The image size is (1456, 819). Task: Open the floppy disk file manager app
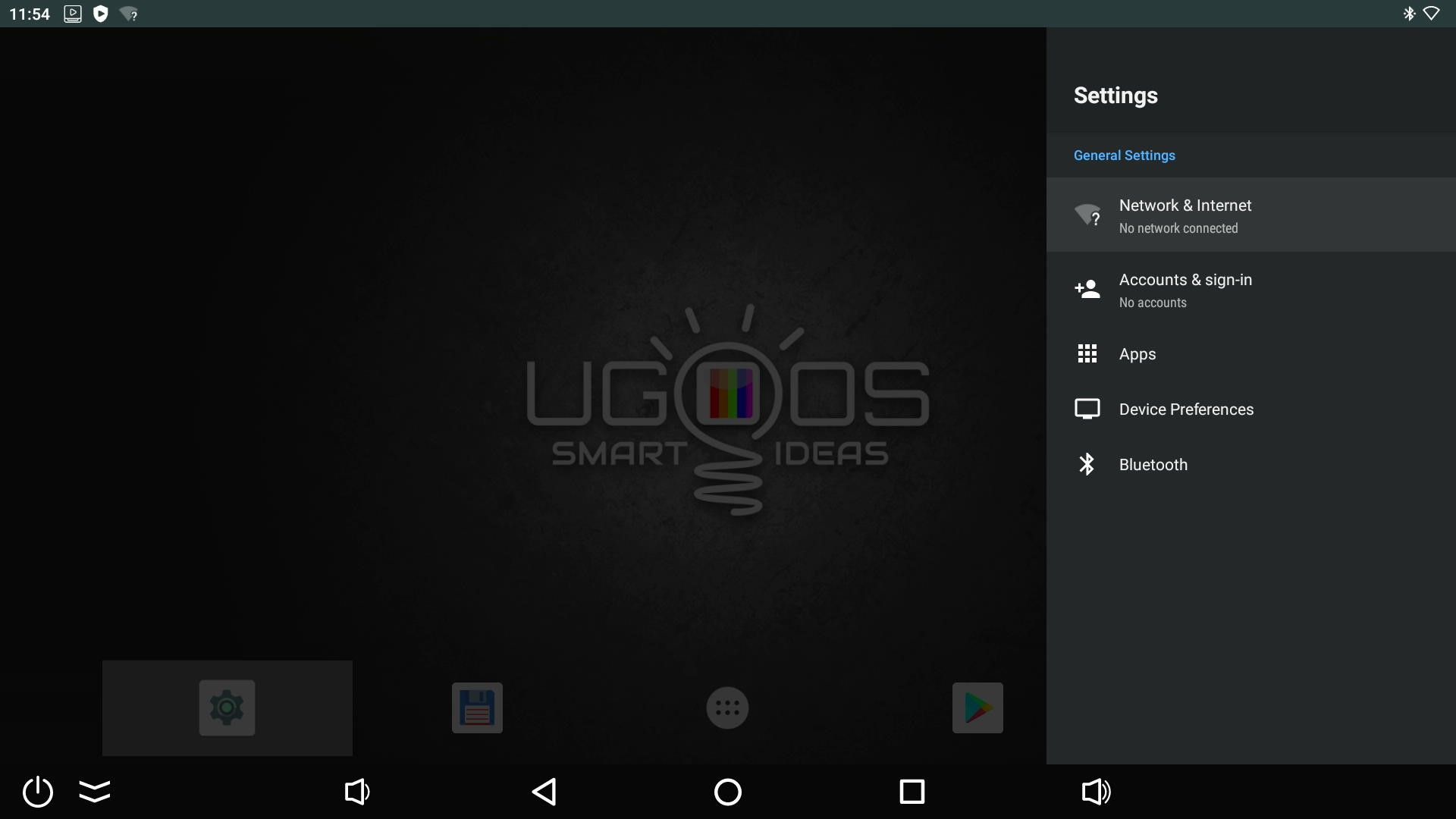477,708
